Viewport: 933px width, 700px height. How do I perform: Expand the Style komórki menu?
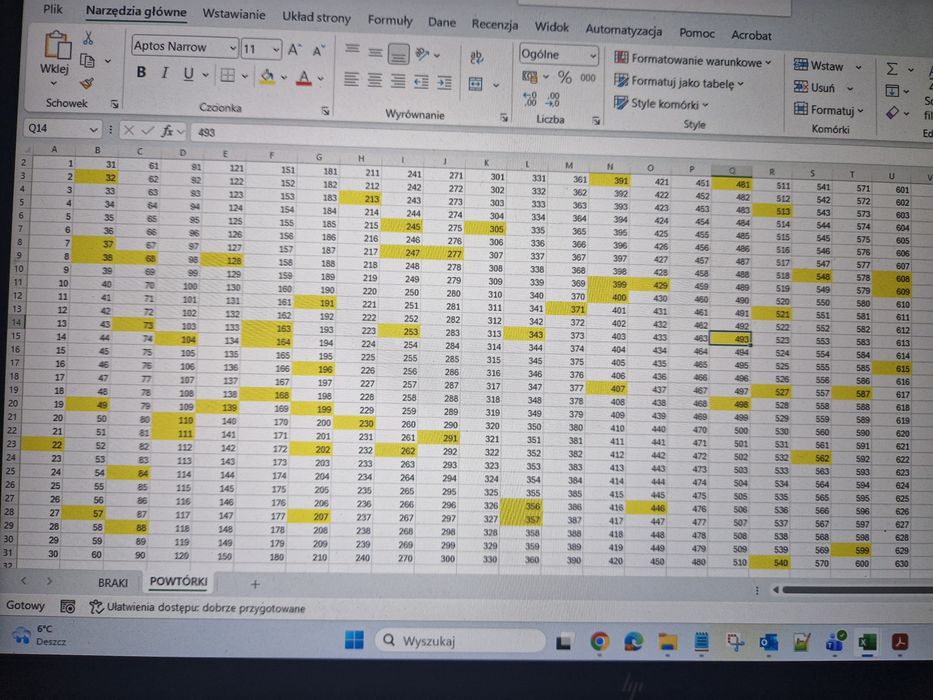pos(662,104)
